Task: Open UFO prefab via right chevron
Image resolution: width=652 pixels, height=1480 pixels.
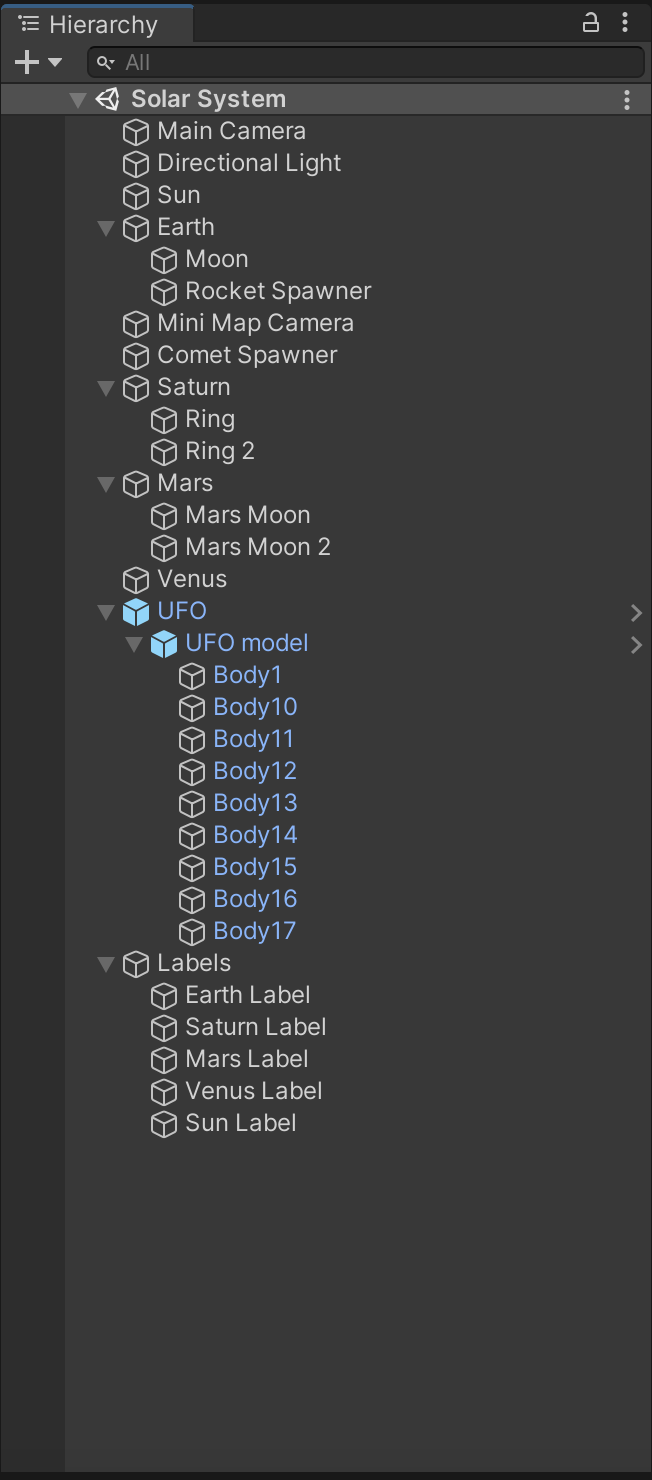Action: [x=636, y=612]
